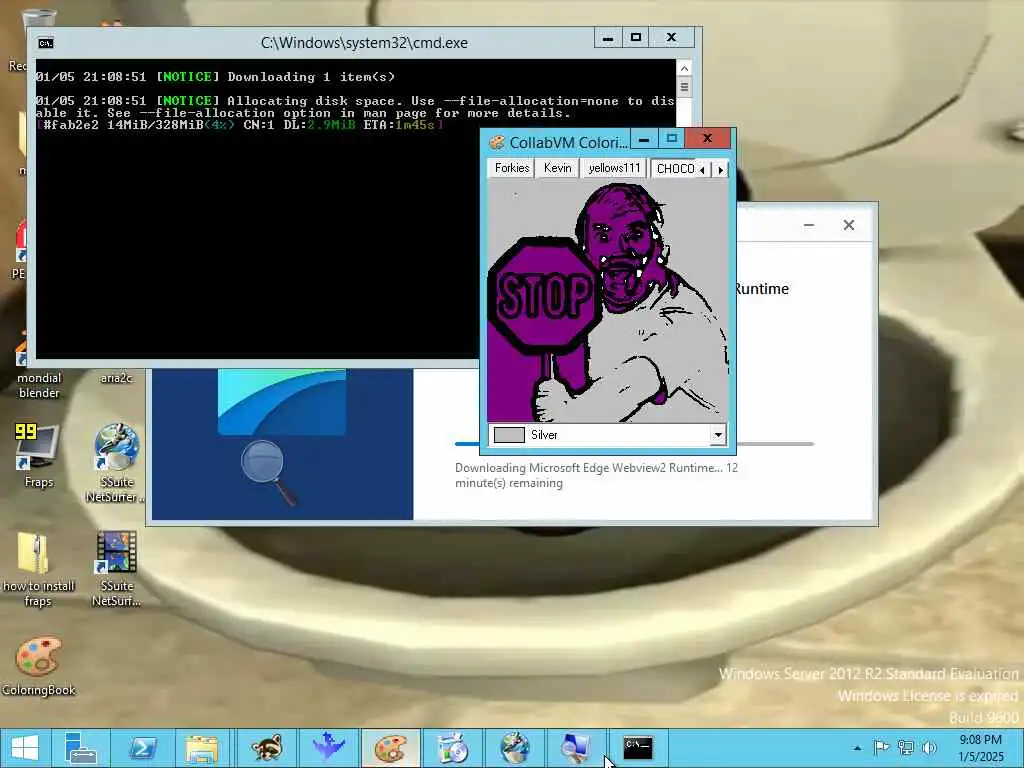This screenshot has width=1024, height=768.
Task: Select the yellows111 tab
Action: click(x=614, y=168)
